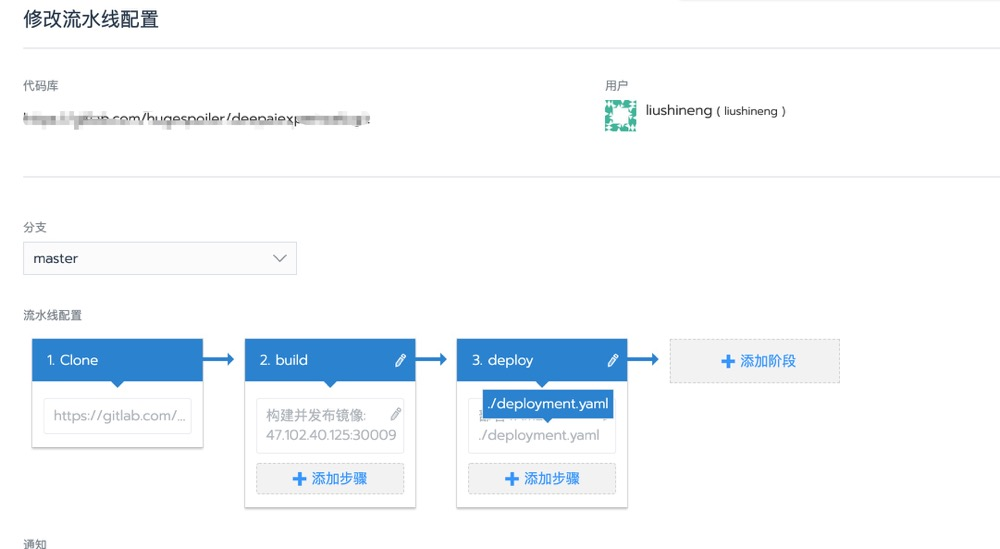
Task: Click the 添加阶段 add stage button
Action: click(754, 361)
